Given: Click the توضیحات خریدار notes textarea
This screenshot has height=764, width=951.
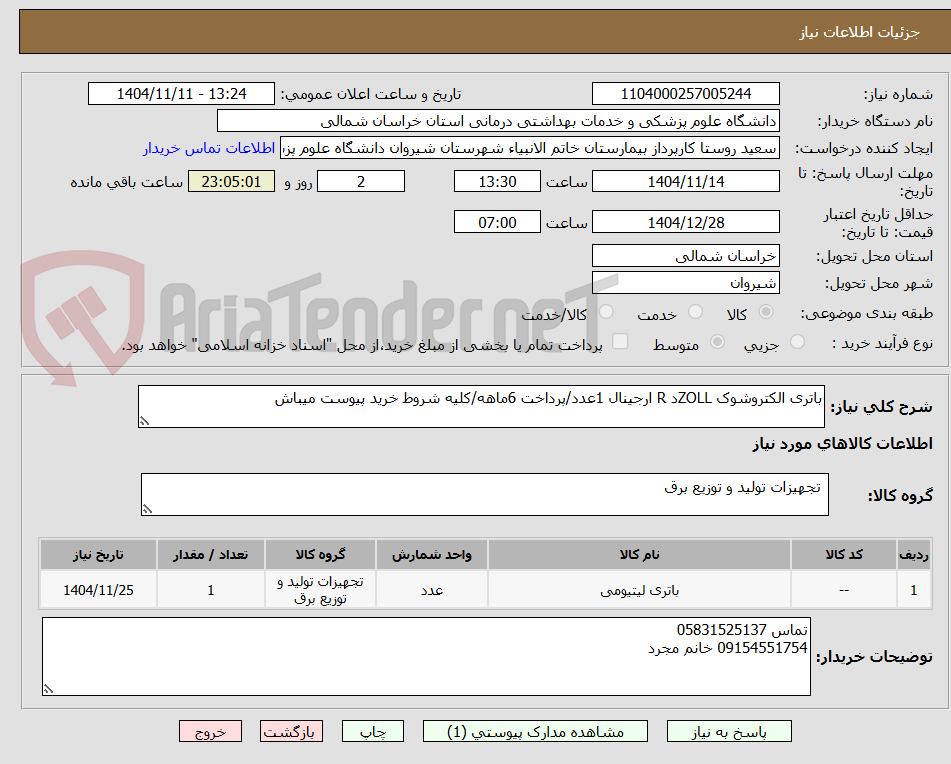Looking at the screenshot, I should pyautogui.click(x=426, y=657).
